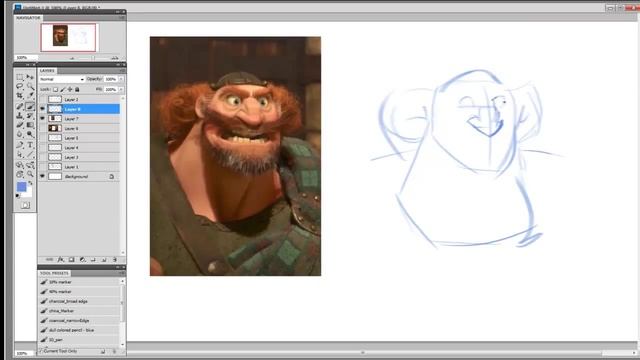The height and width of the screenshot is (360, 640).
Task: Hide Layer 7 visibility eye
Action: point(42,119)
